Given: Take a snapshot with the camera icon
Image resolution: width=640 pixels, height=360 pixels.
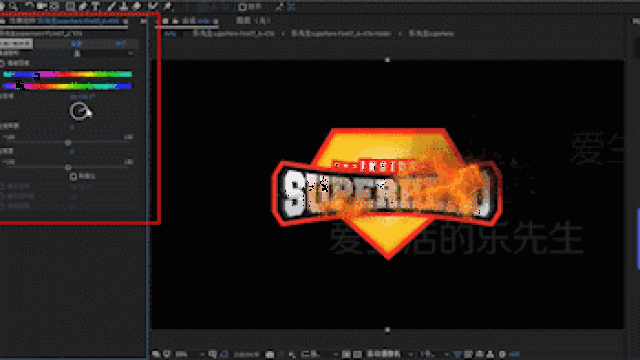Looking at the screenshot, I should (x=270, y=354).
